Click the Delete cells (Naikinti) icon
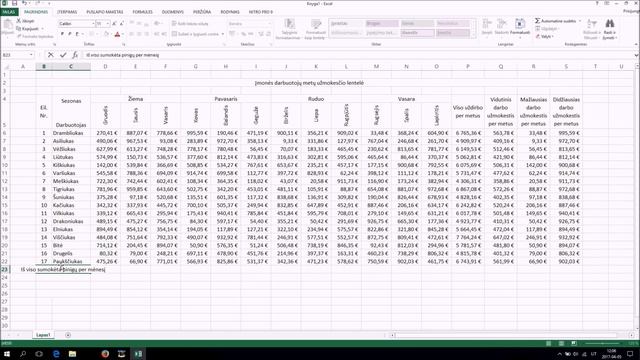This screenshot has height=360, width=640. (x=502, y=24)
